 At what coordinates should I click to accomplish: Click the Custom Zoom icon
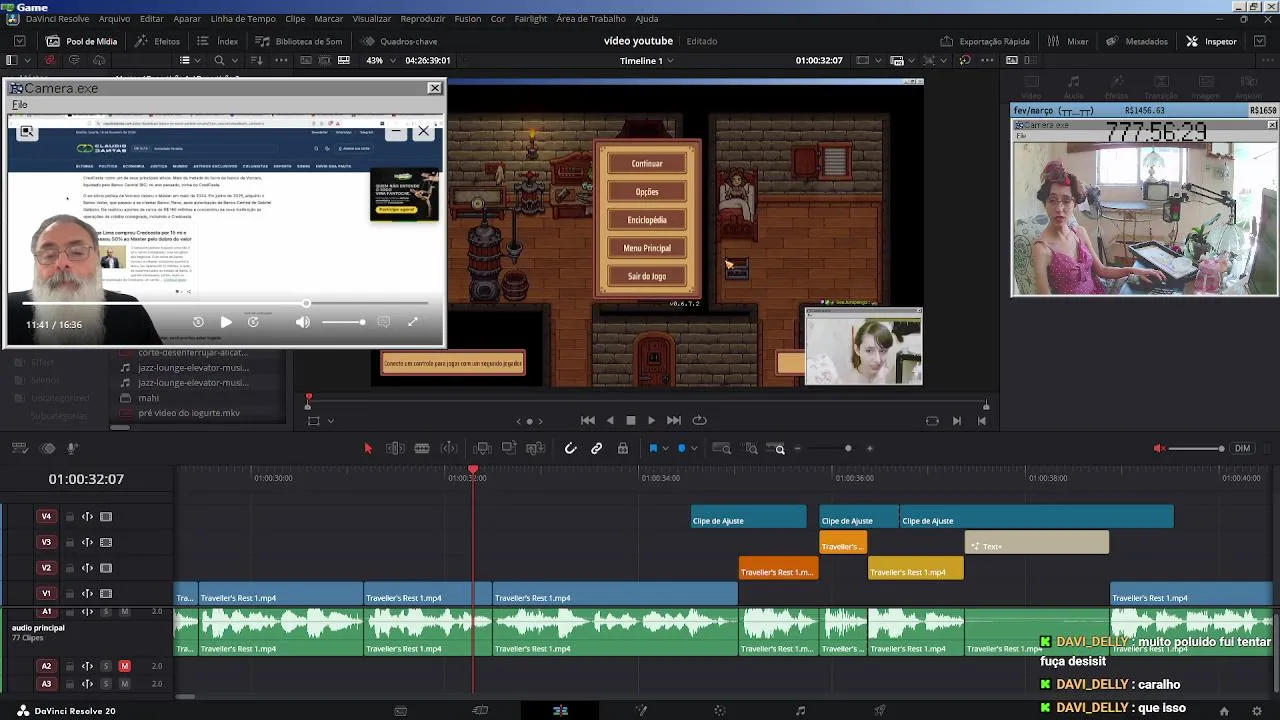point(776,449)
